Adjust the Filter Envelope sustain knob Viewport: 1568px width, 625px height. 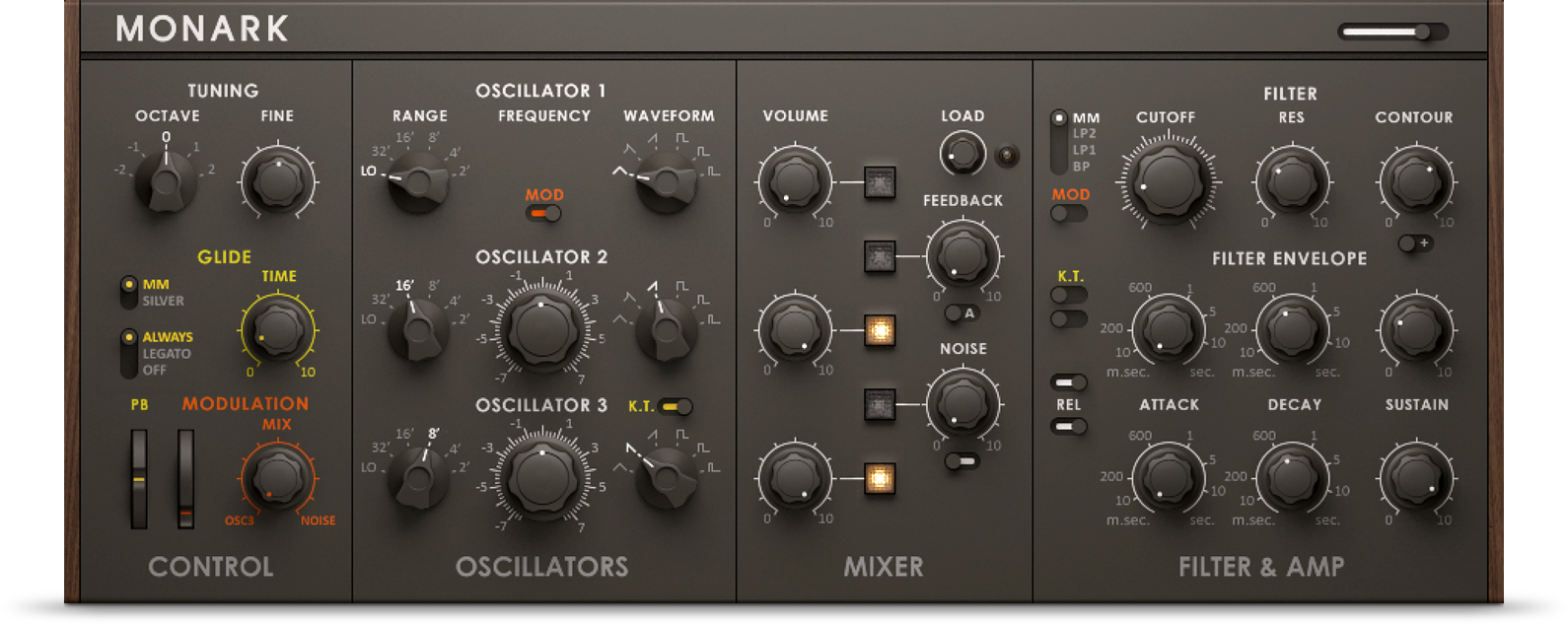click(1415, 329)
